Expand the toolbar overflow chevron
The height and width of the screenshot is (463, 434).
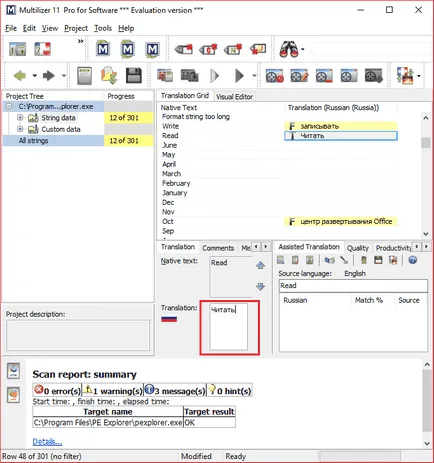click(80, 41)
